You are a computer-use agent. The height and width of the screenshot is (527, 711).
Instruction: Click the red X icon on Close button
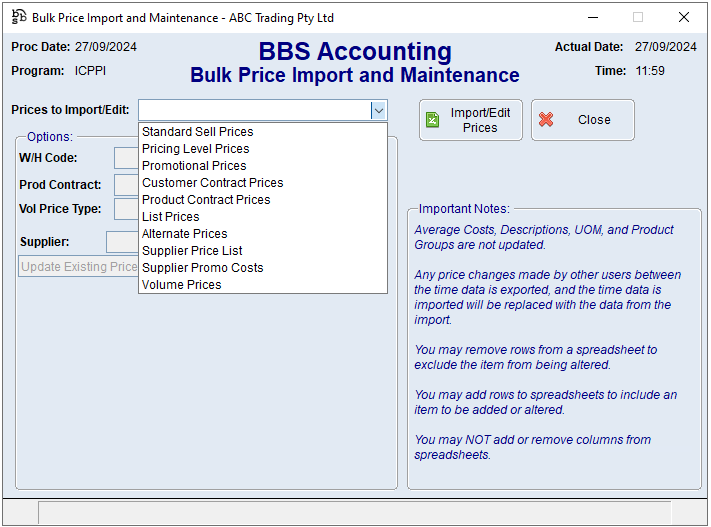point(546,120)
